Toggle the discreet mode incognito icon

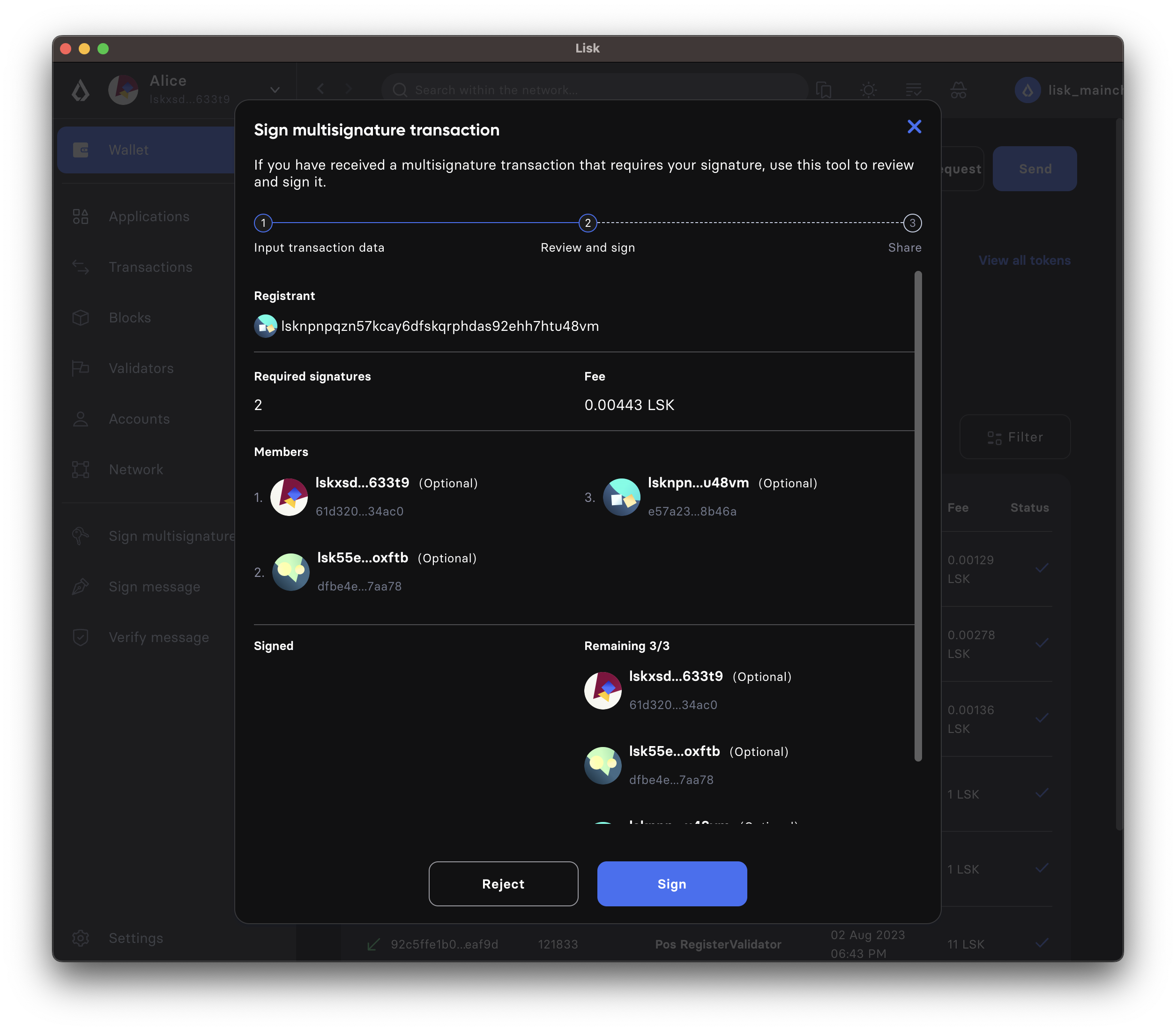click(x=958, y=90)
